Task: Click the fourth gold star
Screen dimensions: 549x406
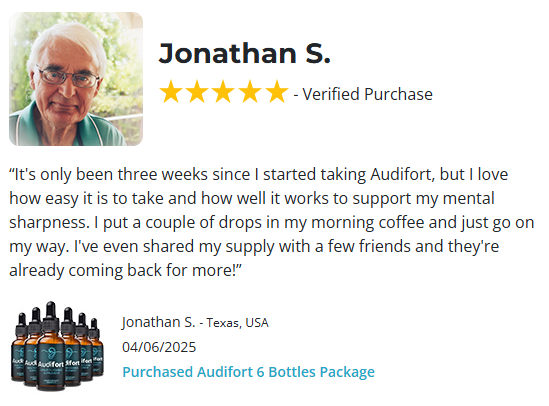Action: (250, 92)
